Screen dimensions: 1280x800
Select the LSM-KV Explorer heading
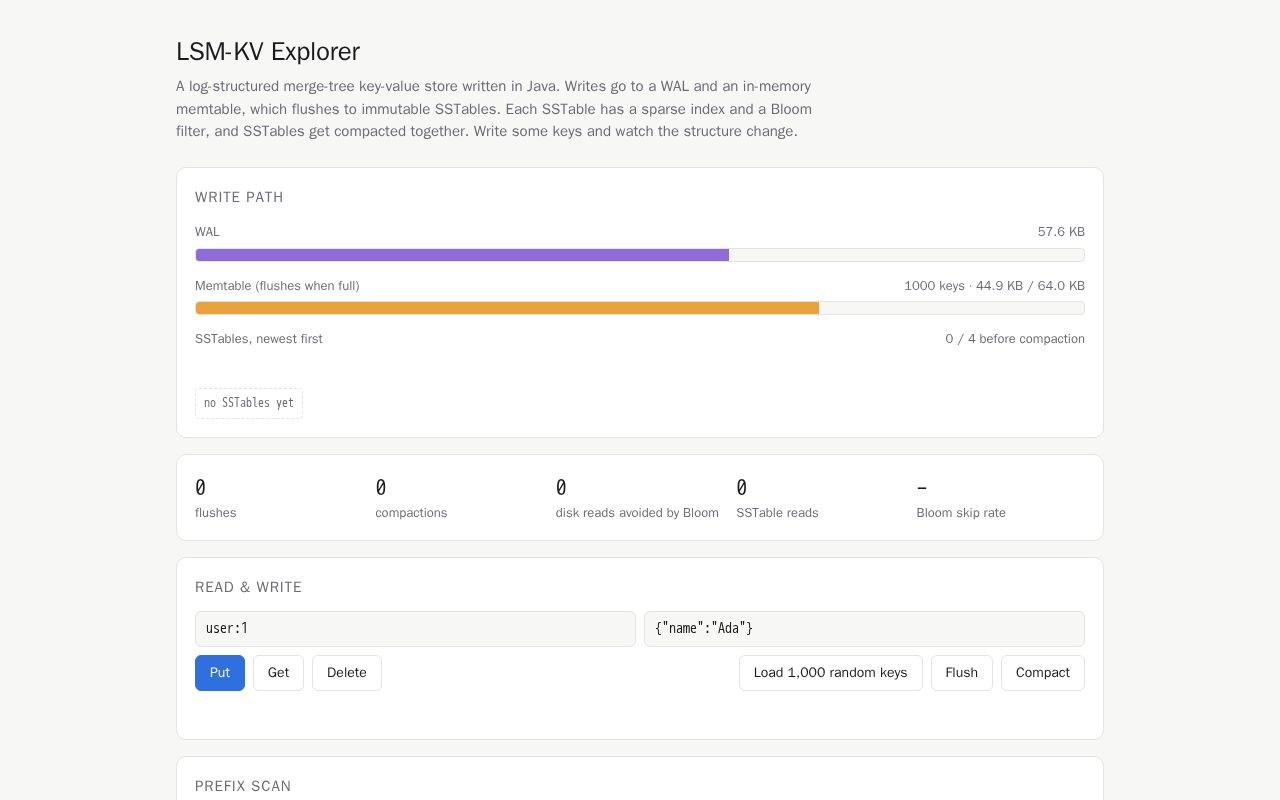tap(268, 51)
